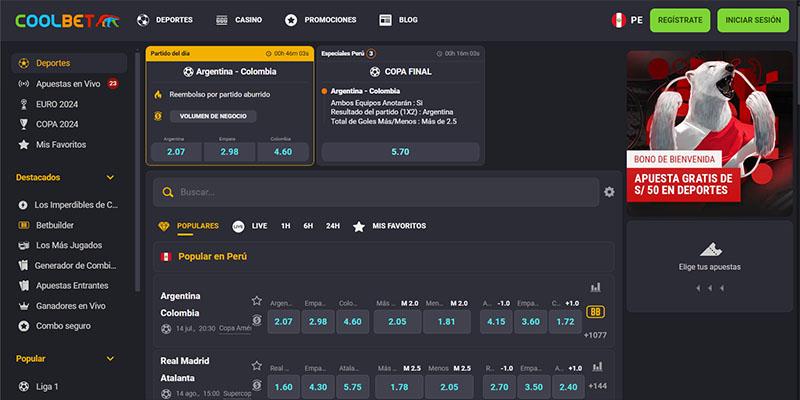Click the Iniciar Sesión button
Image resolution: width=800 pixels, height=400 pixels.
click(753, 20)
